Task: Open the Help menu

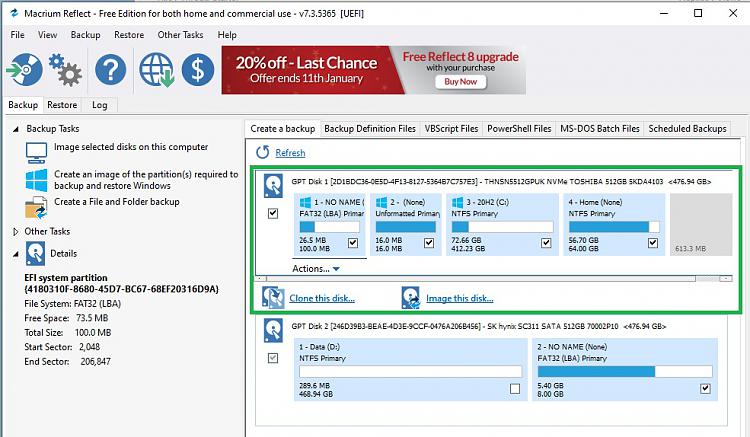Action: pyautogui.click(x=227, y=35)
